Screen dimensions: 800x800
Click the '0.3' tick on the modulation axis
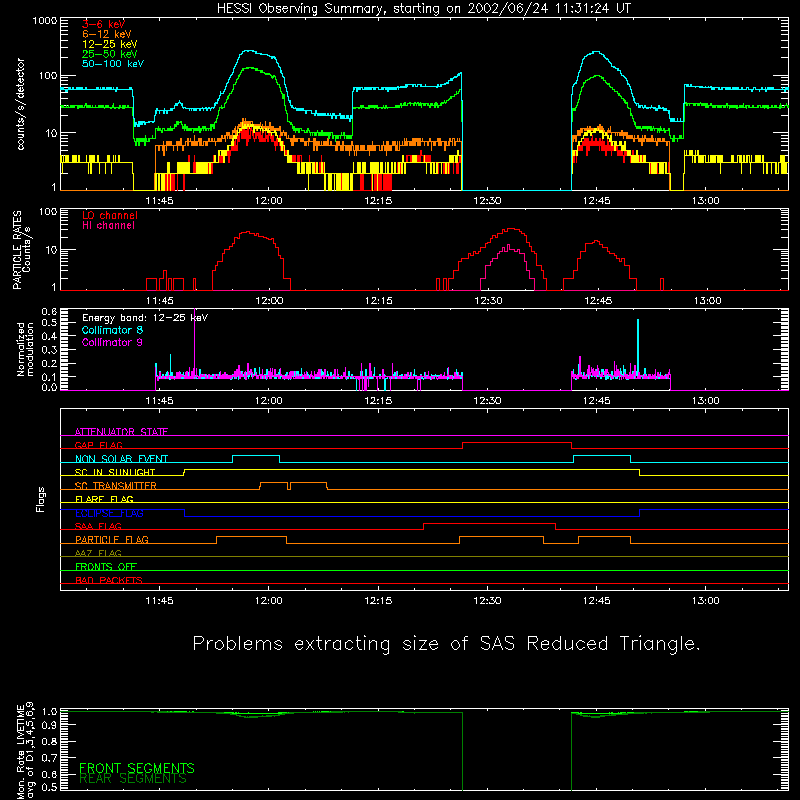[49, 350]
